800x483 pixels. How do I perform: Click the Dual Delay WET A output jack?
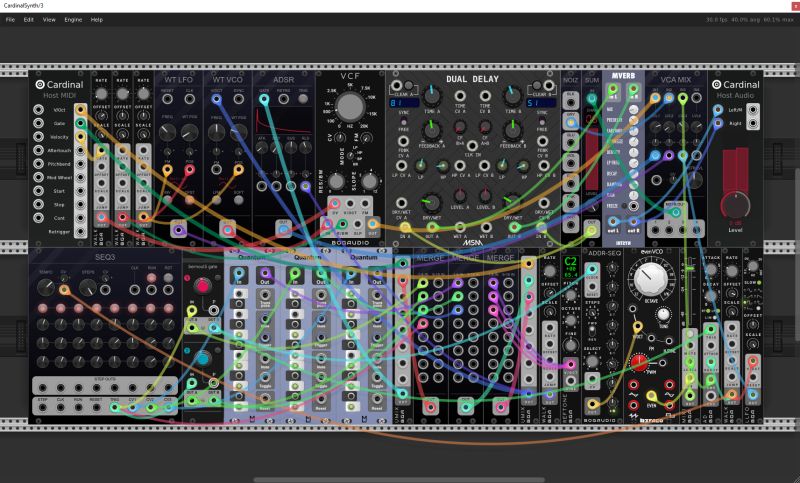tap(460, 227)
